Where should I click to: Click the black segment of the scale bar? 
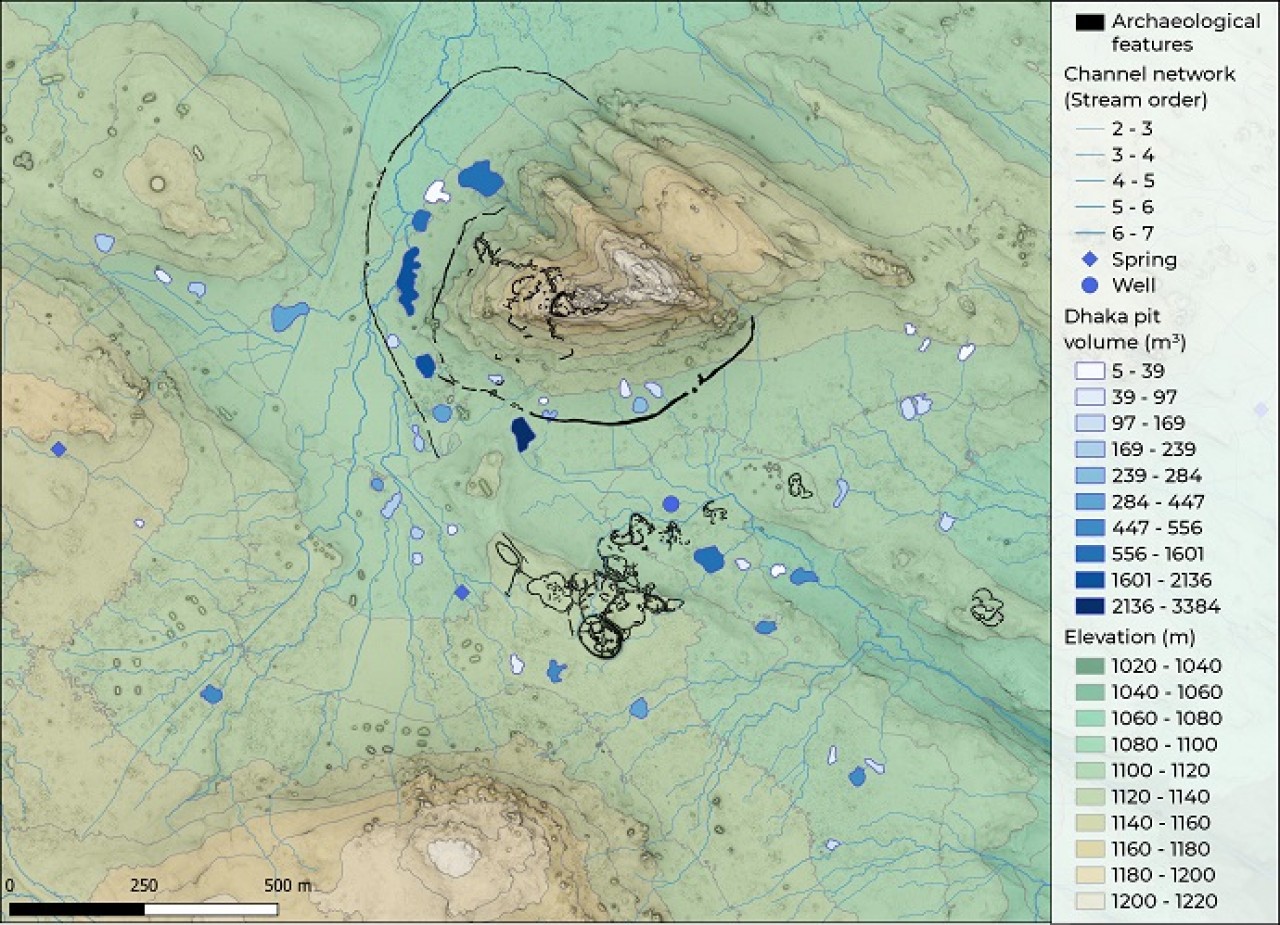tap(77, 910)
